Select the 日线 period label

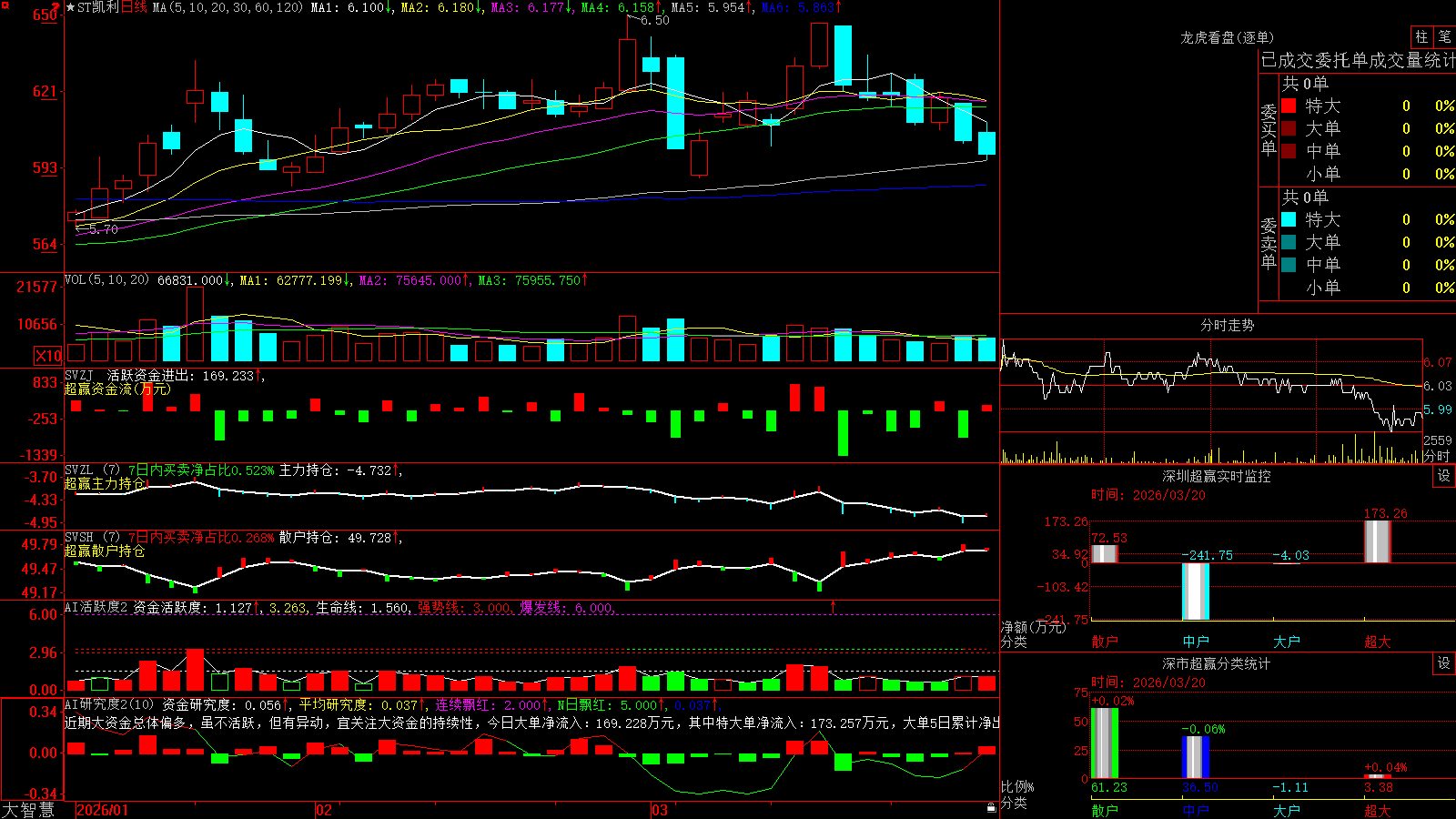[134, 7]
